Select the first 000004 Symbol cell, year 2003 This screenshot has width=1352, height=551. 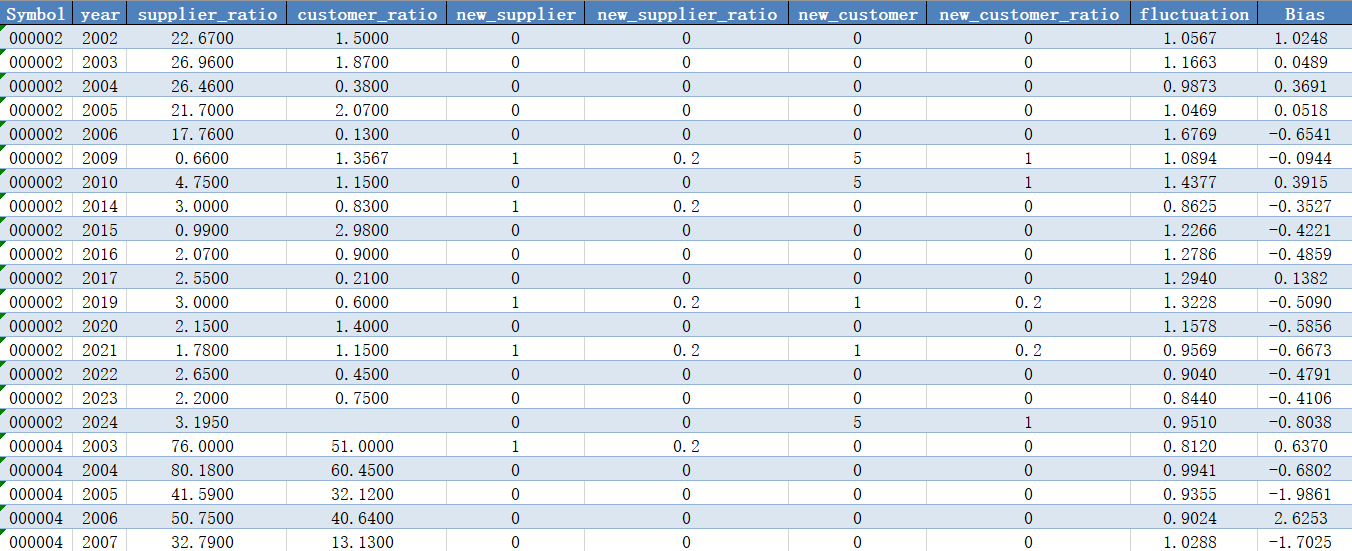tap(36, 446)
